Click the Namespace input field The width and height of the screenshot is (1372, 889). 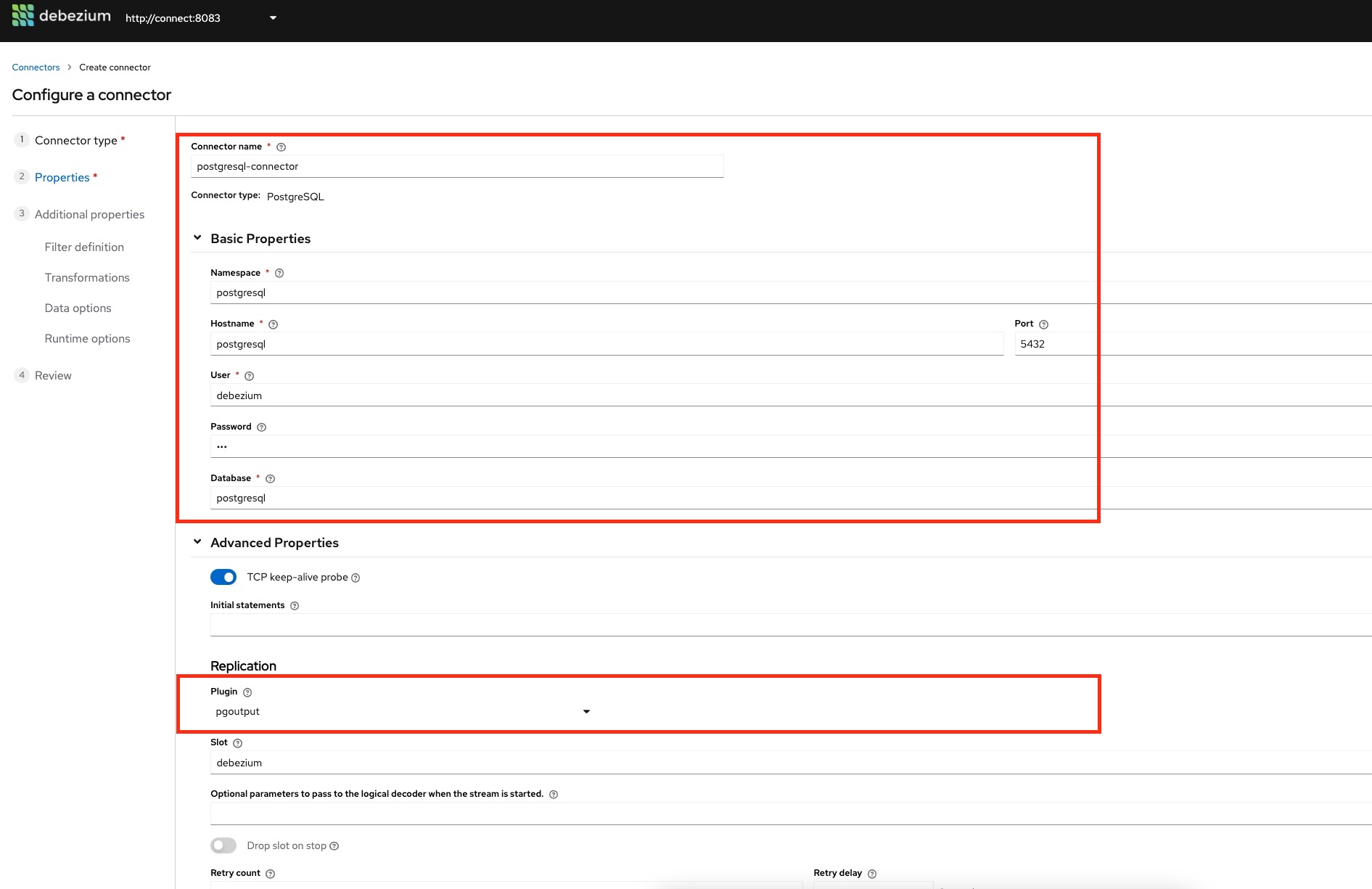[791, 292]
